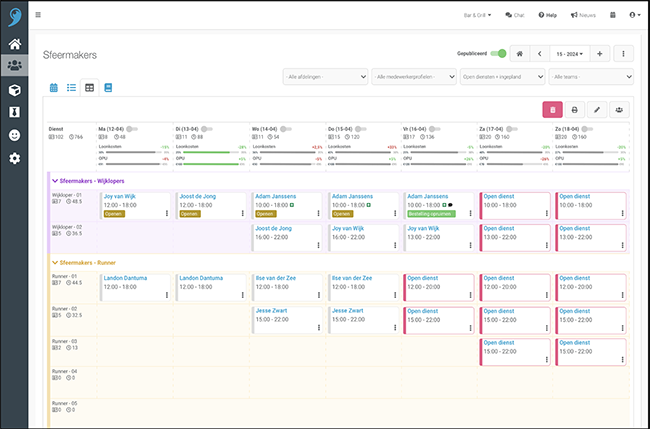Open settings gear in the sidebar

click(15, 159)
